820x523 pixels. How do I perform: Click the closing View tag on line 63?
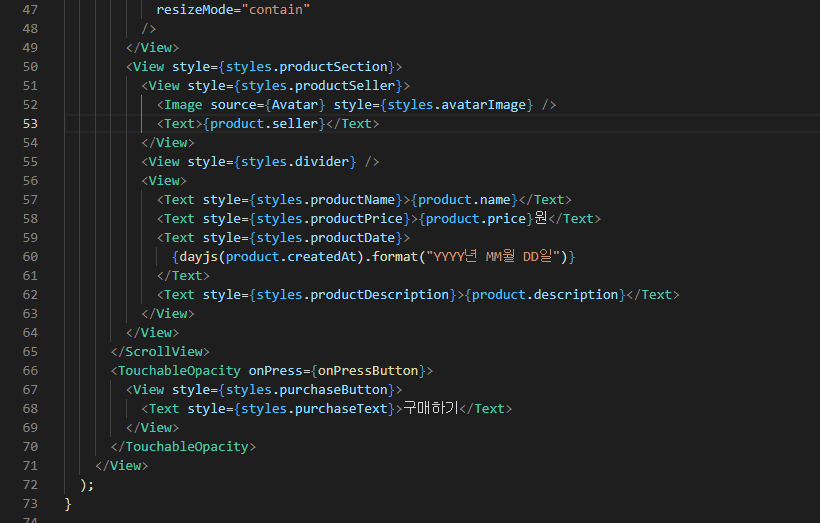click(x=167, y=314)
